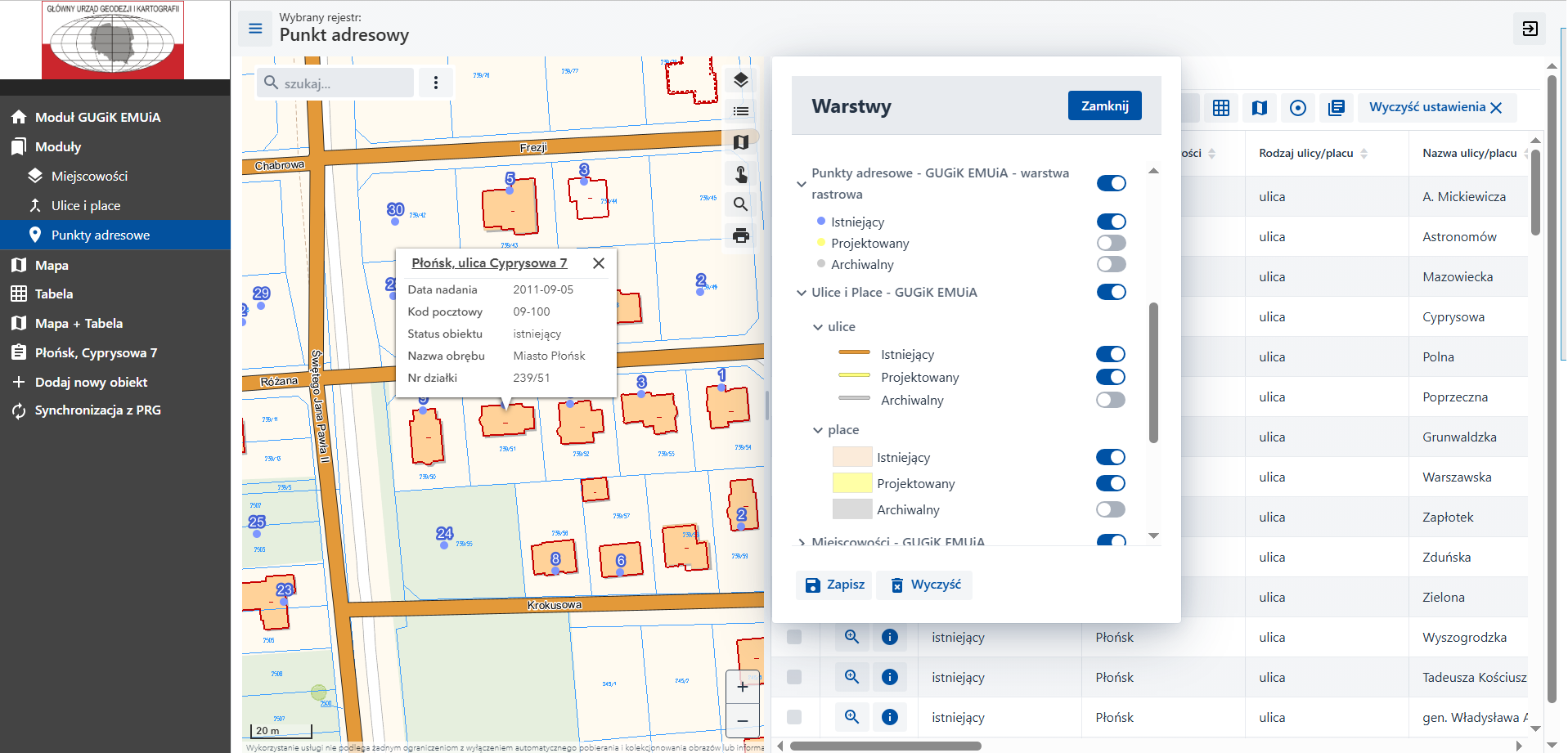Click the map search magnifier tool
1568x753 pixels.
tap(741, 204)
